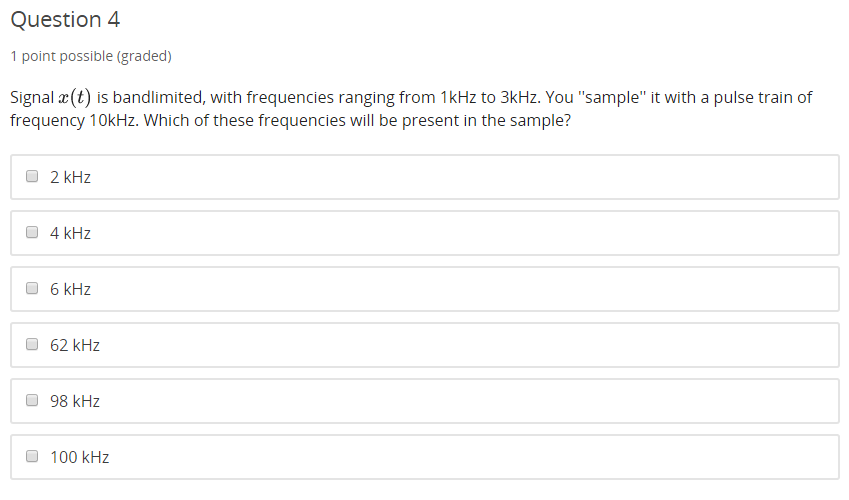Mark the 98 kHz checkbox
This screenshot has width=849, height=500.
click(32, 401)
